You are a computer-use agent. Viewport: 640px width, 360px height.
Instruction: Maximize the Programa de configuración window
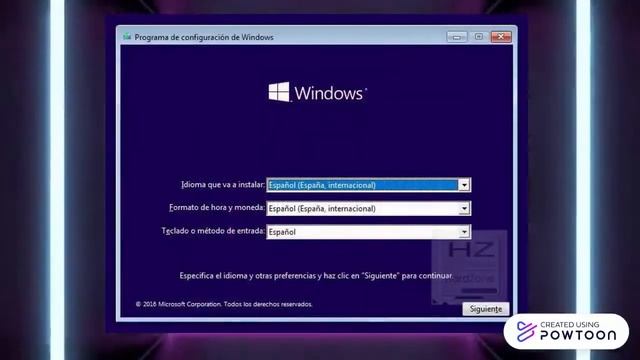pos(479,37)
